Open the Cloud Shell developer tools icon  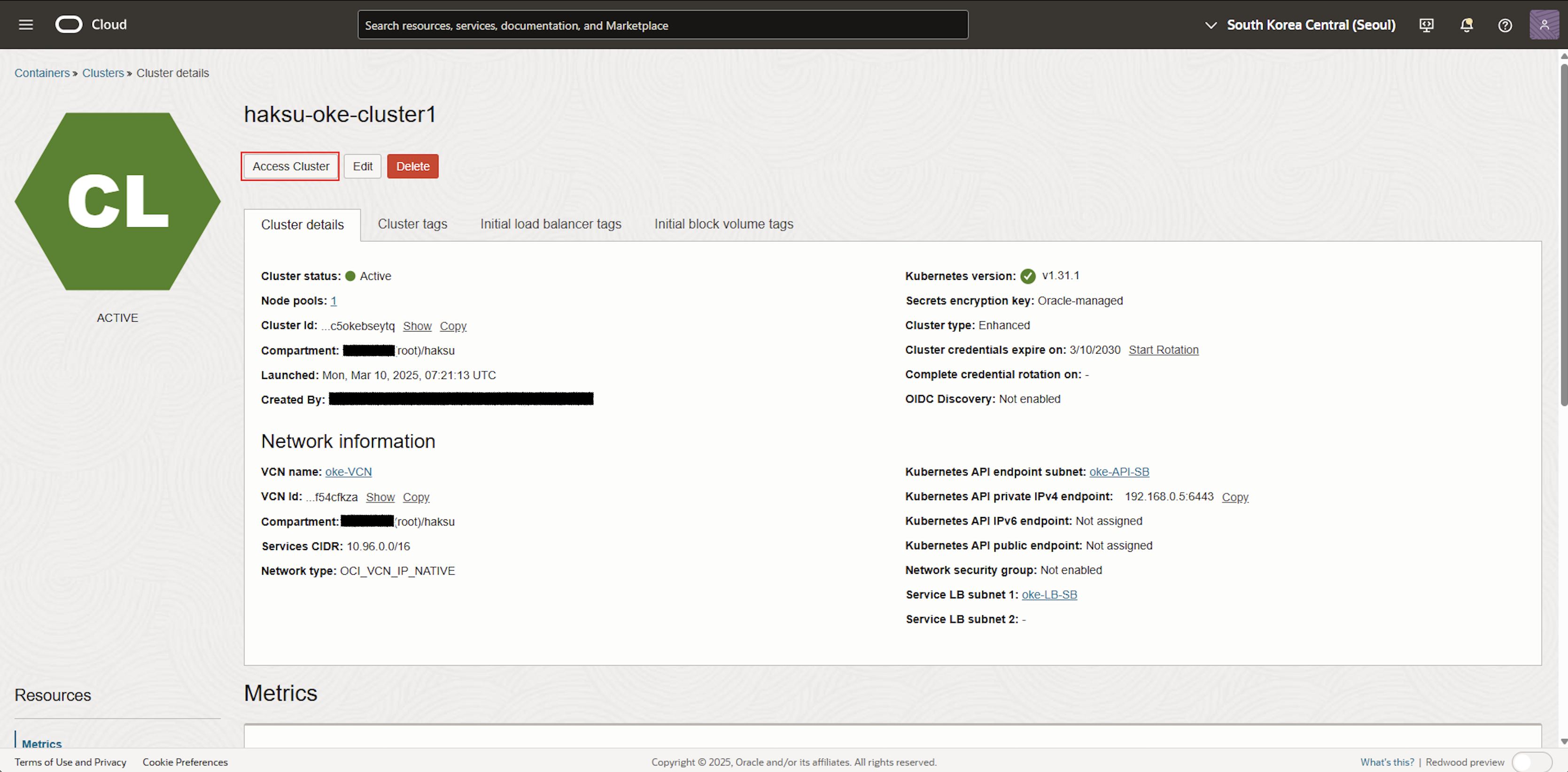tap(1426, 25)
